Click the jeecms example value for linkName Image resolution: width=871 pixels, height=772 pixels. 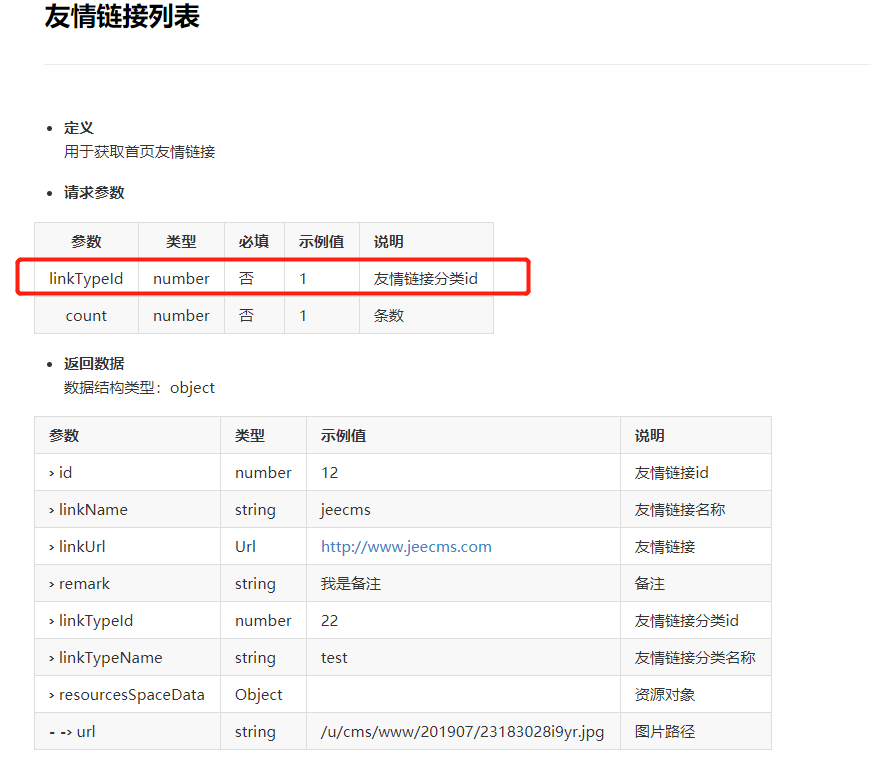(346, 510)
